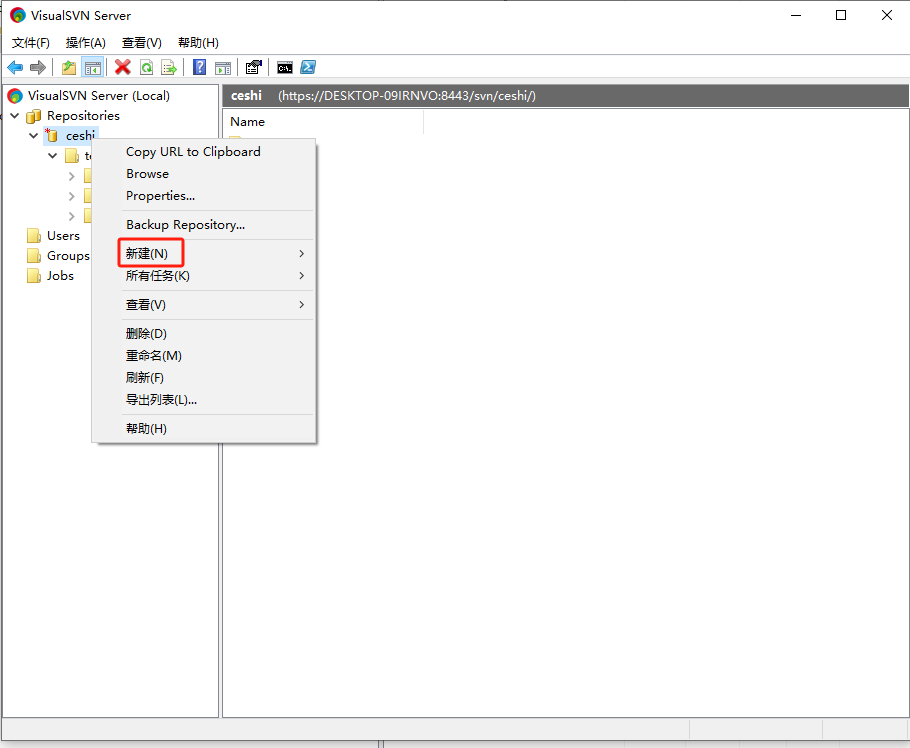Open the Command Prompt toolbar icon
This screenshot has width=910, height=748.
pyautogui.click(x=284, y=67)
